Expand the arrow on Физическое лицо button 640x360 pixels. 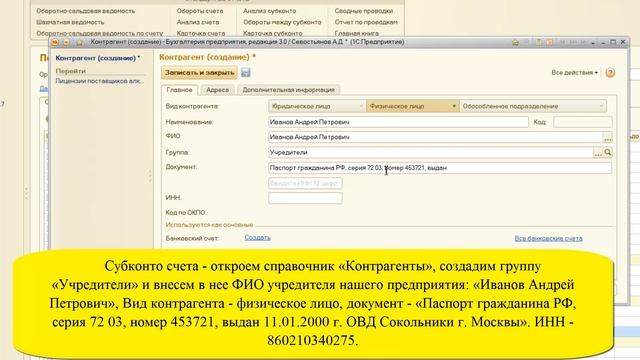point(454,106)
